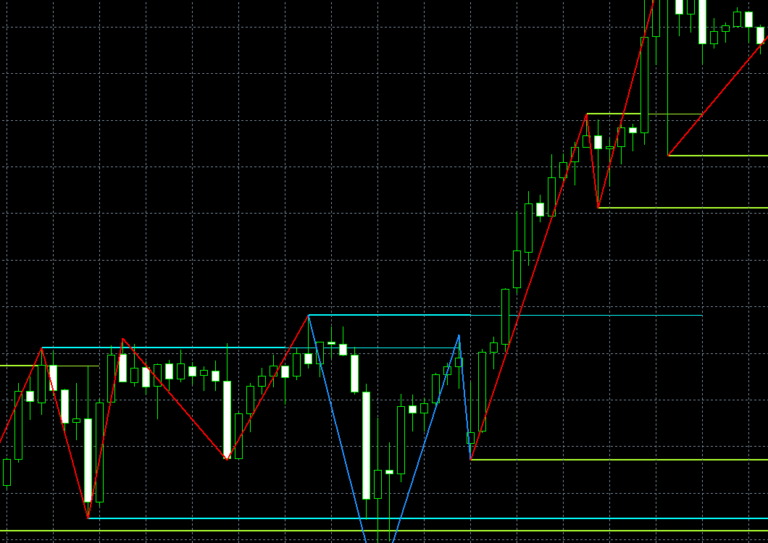Click the first red zigzag peak at far left
Viewport: 768px width, 543px height.
click(x=42, y=348)
